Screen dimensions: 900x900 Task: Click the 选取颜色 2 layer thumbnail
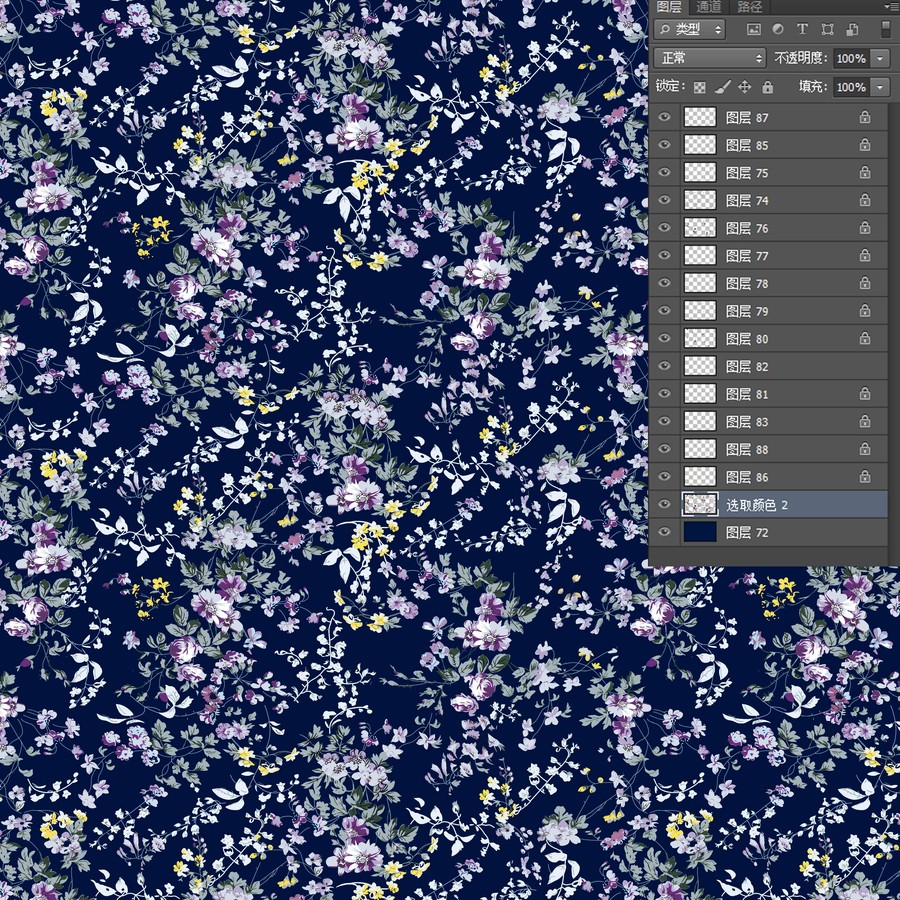[x=700, y=505]
